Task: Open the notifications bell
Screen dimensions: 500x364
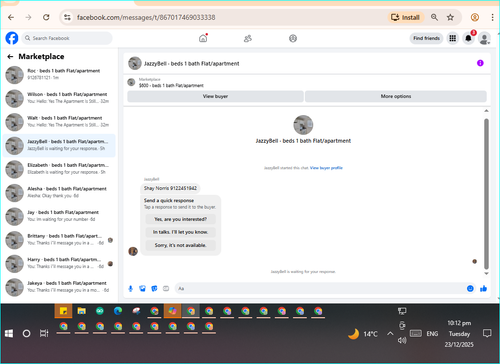Action: pyautogui.click(x=468, y=38)
